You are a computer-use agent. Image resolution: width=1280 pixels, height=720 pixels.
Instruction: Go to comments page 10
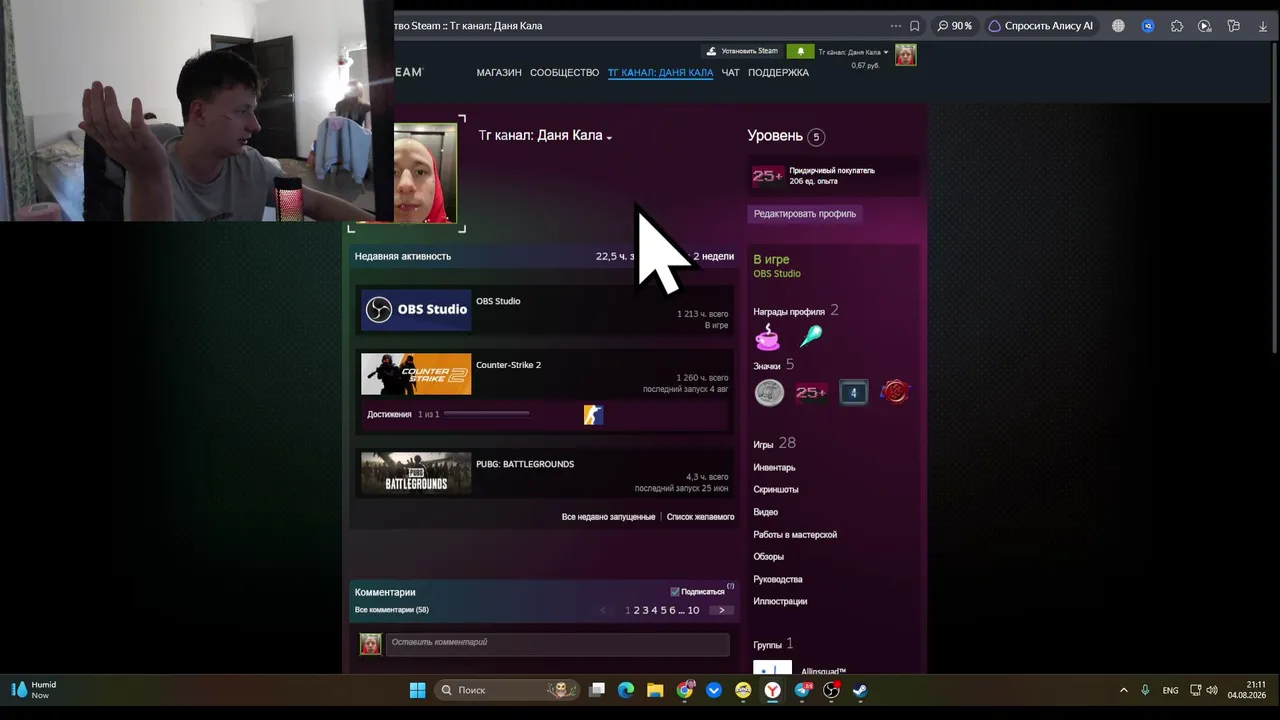(693, 610)
